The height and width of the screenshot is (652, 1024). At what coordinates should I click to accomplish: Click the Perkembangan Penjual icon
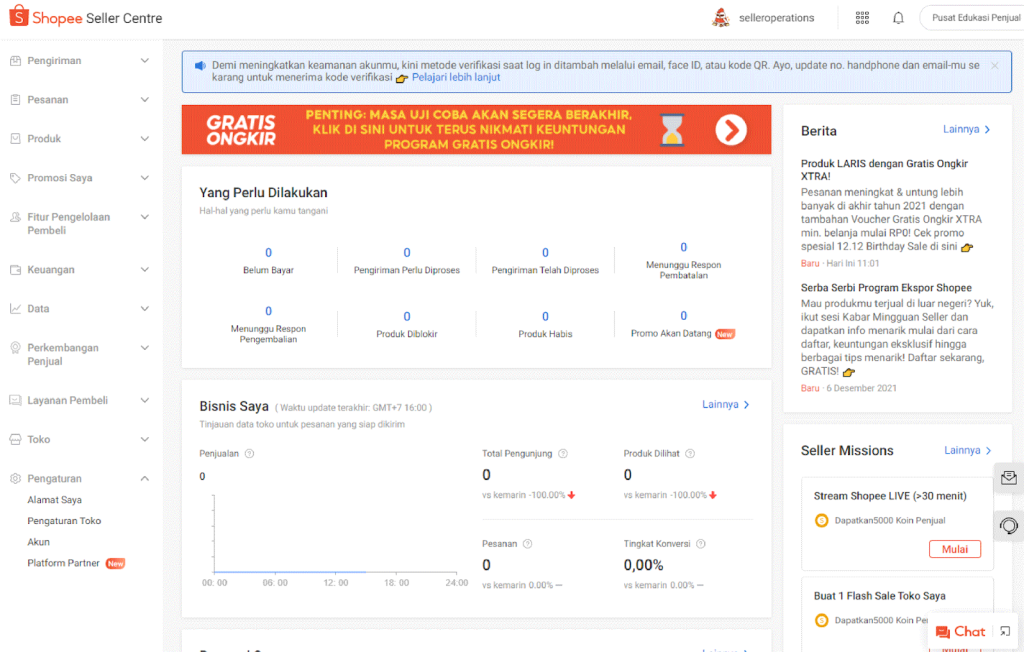(x=16, y=348)
